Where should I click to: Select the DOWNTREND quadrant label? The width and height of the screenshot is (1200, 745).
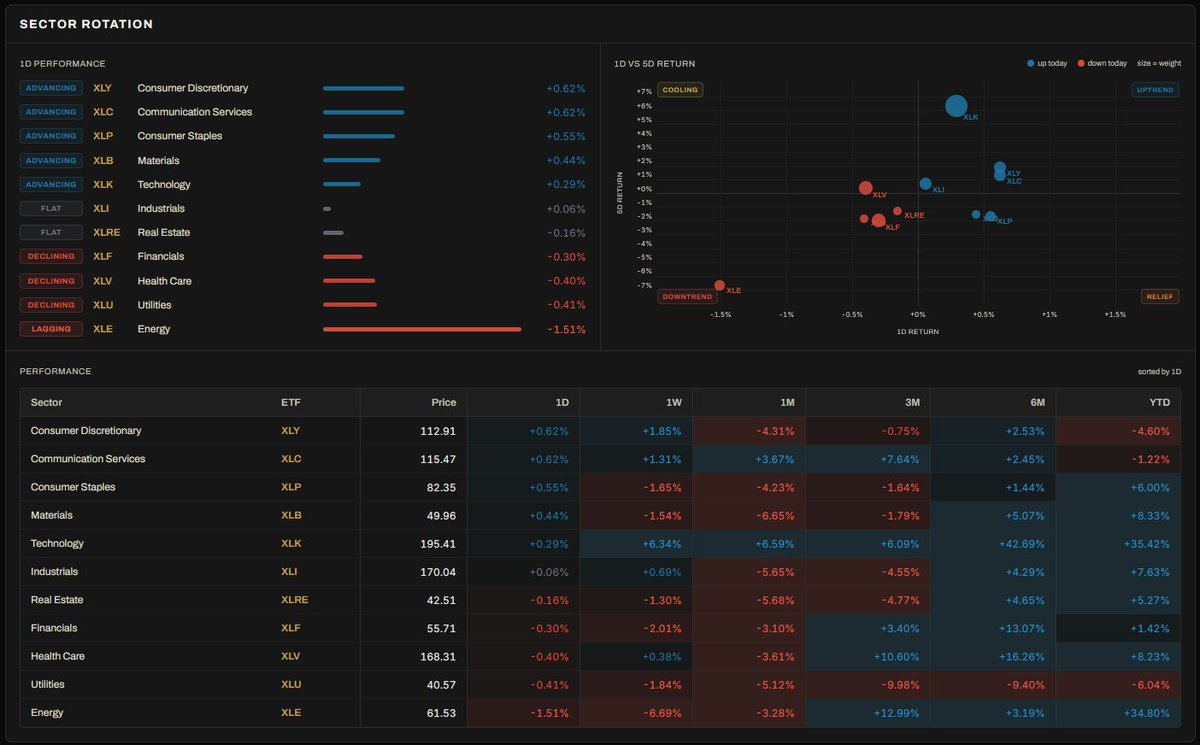pos(687,296)
